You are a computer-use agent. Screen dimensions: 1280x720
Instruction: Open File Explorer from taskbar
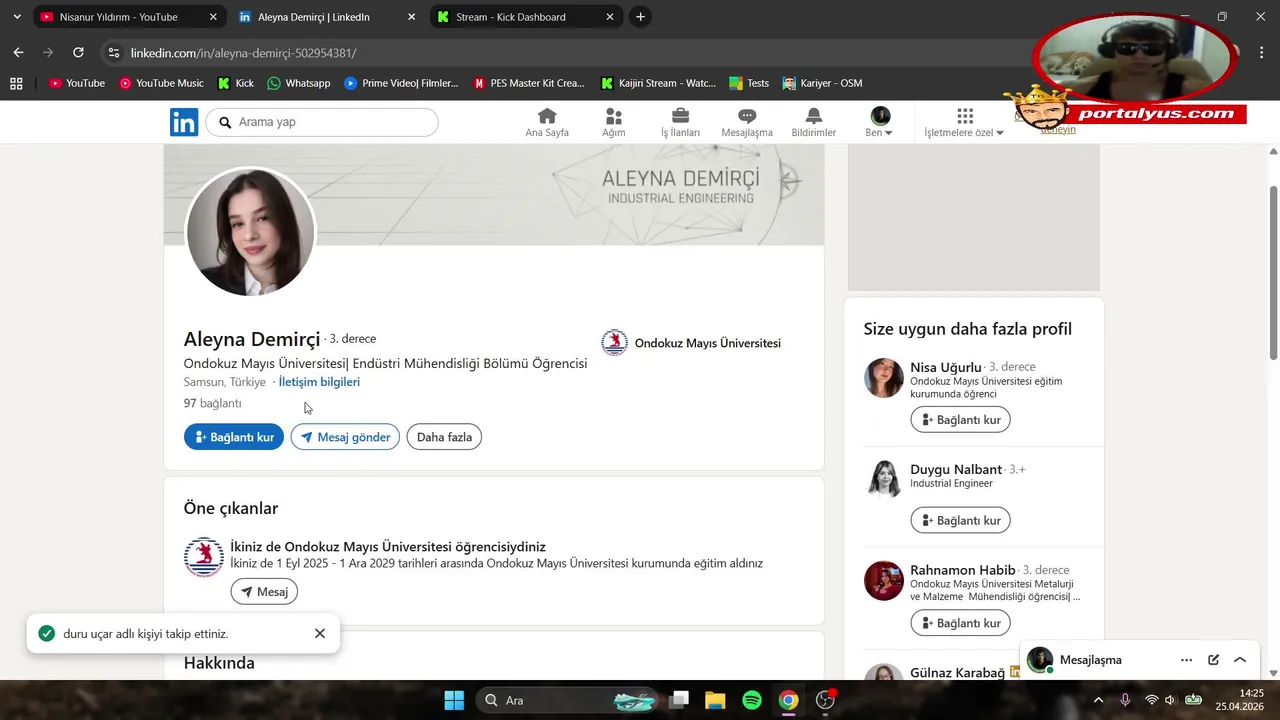coord(715,700)
